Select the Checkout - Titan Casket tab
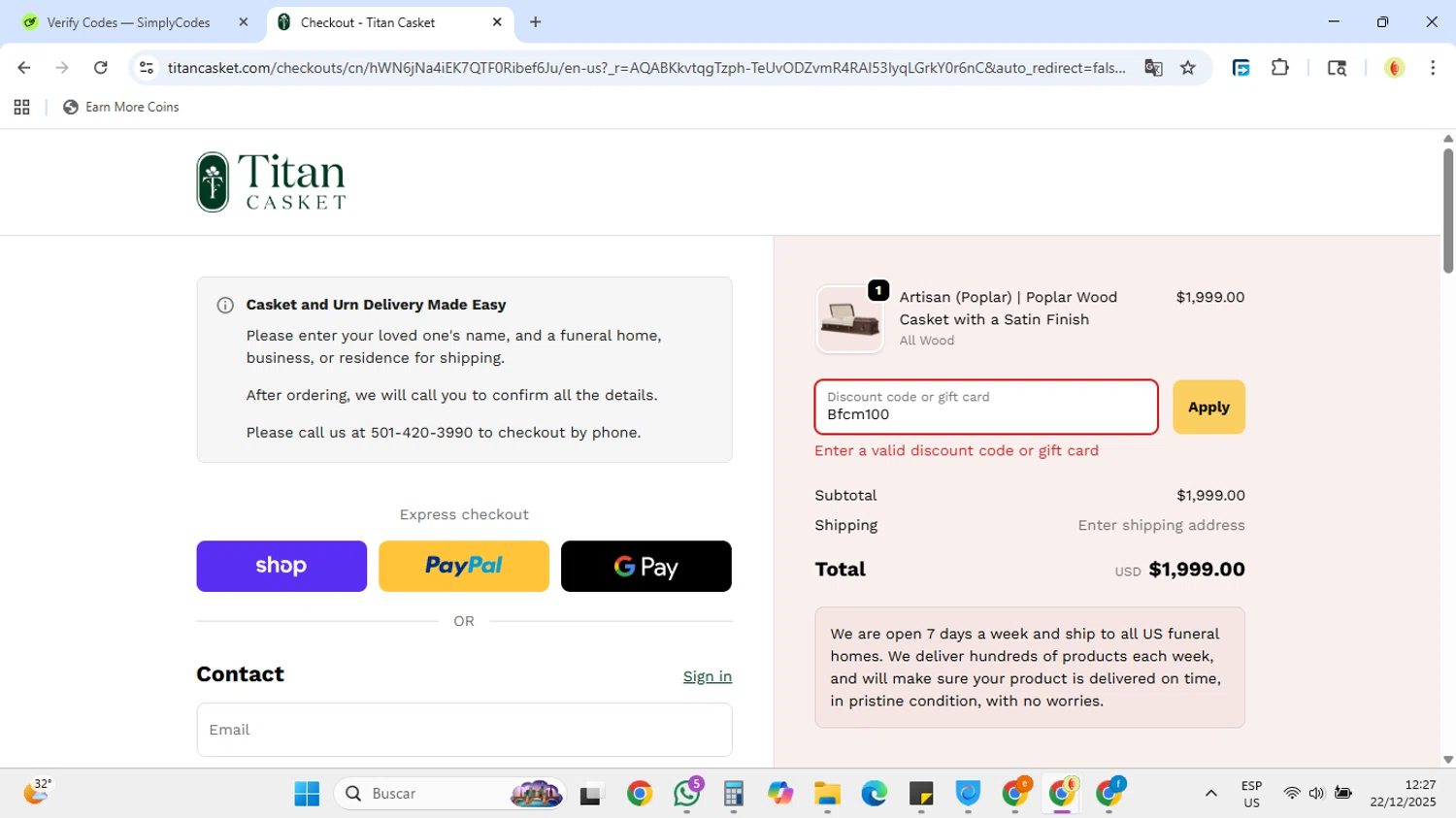The height and width of the screenshot is (818, 1456). tap(388, 22)
